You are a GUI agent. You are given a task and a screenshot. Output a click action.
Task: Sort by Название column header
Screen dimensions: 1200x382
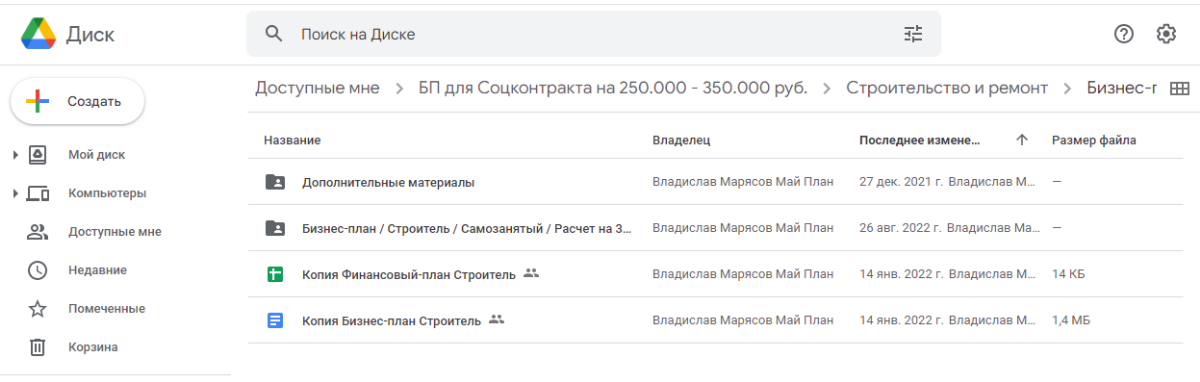pos(292,140)
